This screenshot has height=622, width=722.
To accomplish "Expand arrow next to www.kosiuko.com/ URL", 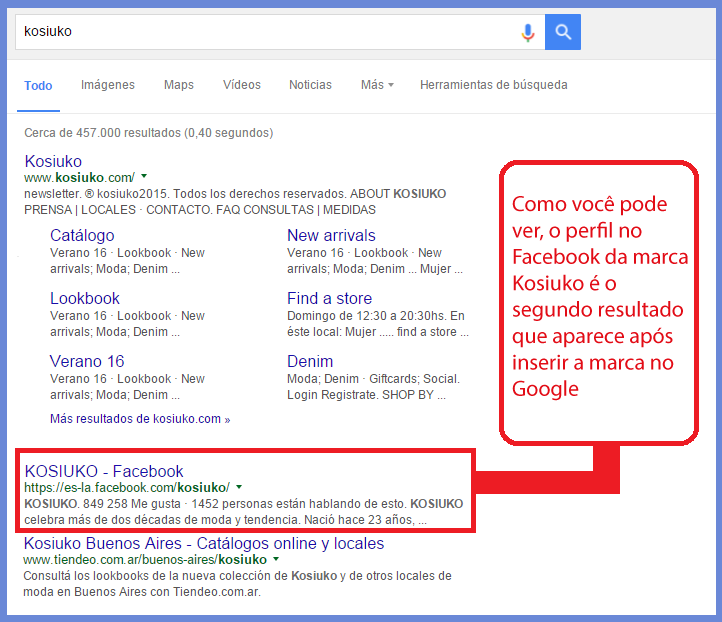I will coord(144,176).
